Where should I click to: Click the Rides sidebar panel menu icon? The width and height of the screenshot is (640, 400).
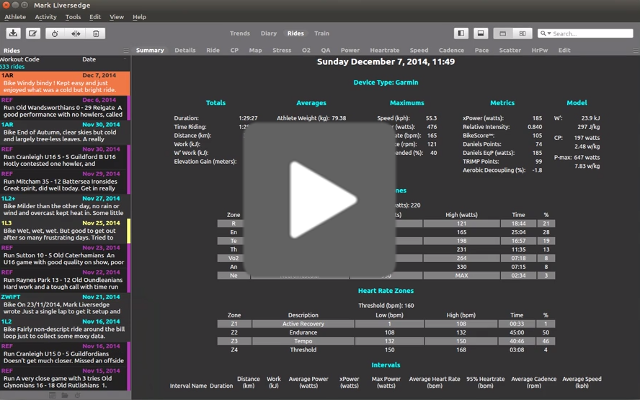125,48
